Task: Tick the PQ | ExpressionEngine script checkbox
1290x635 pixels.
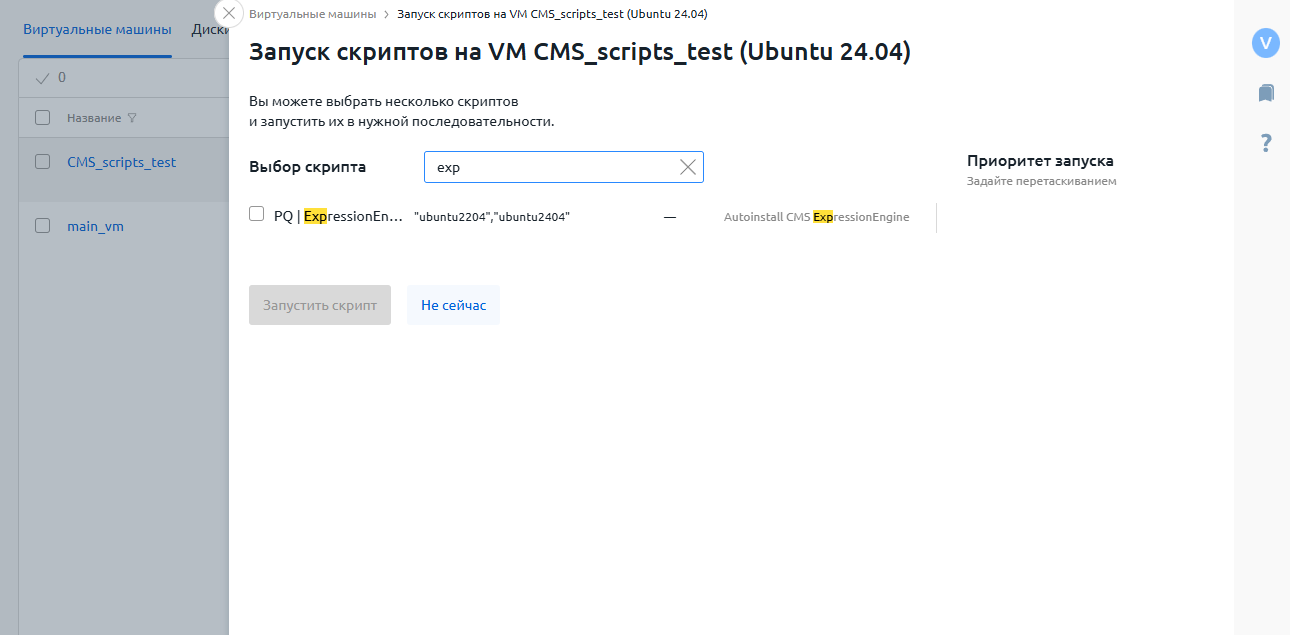Action: point(257,214)
